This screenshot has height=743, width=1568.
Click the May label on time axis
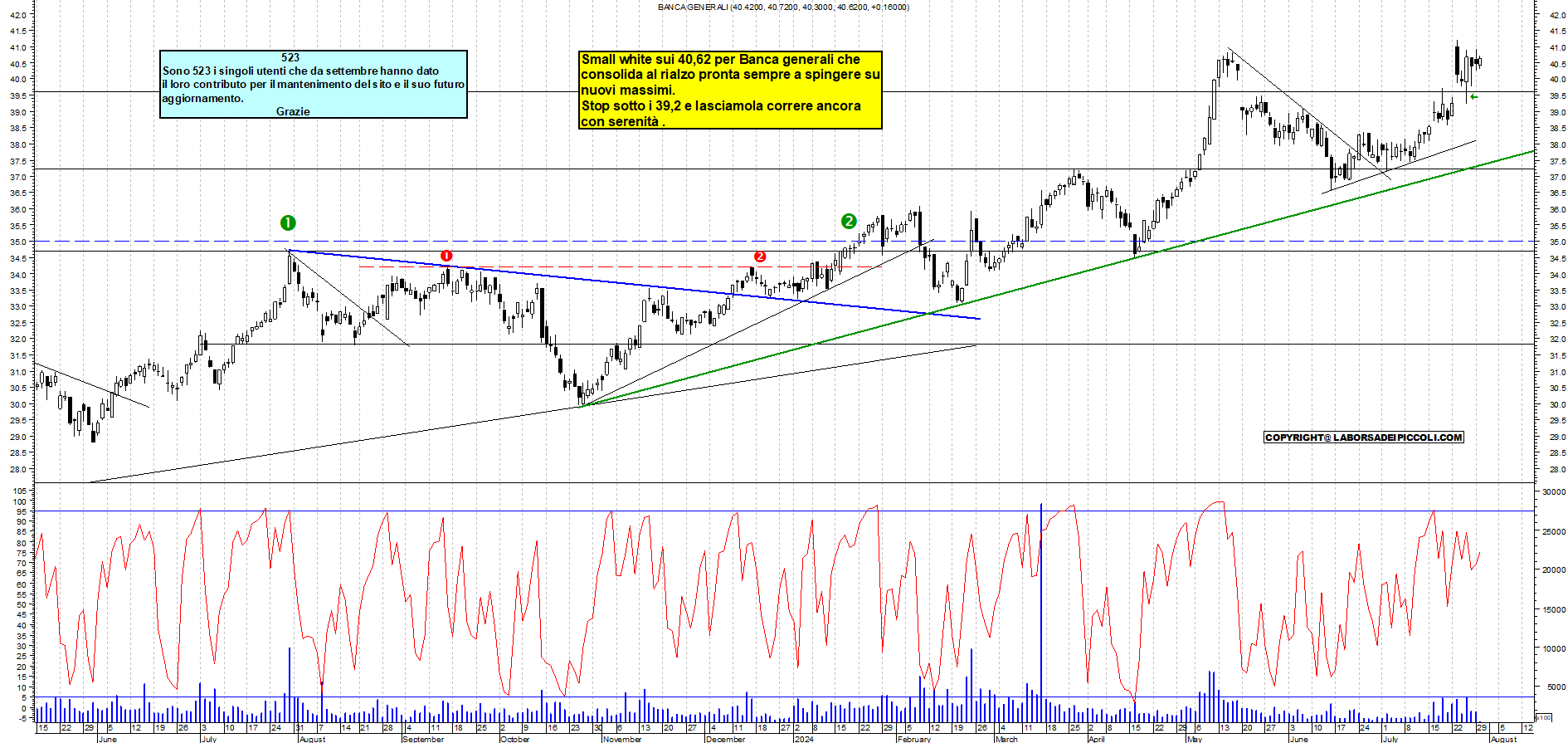[x=1195, y=739]
